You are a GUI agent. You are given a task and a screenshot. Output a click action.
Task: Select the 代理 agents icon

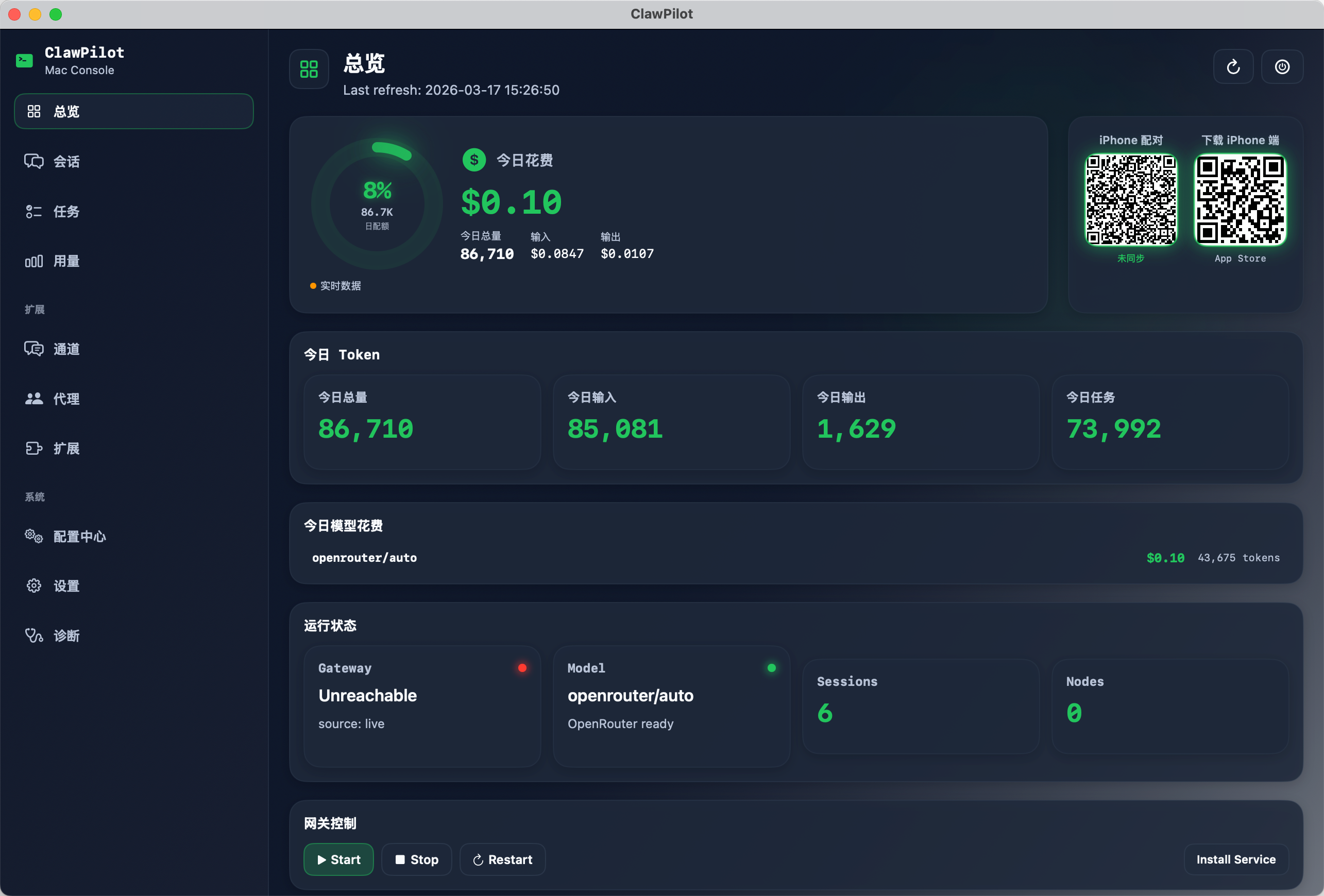coord(34,399)
